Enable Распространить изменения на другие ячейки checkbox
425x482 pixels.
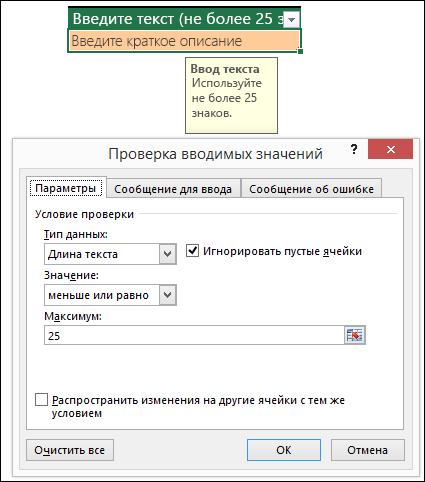pyautogui.click(x=41, y=400)
